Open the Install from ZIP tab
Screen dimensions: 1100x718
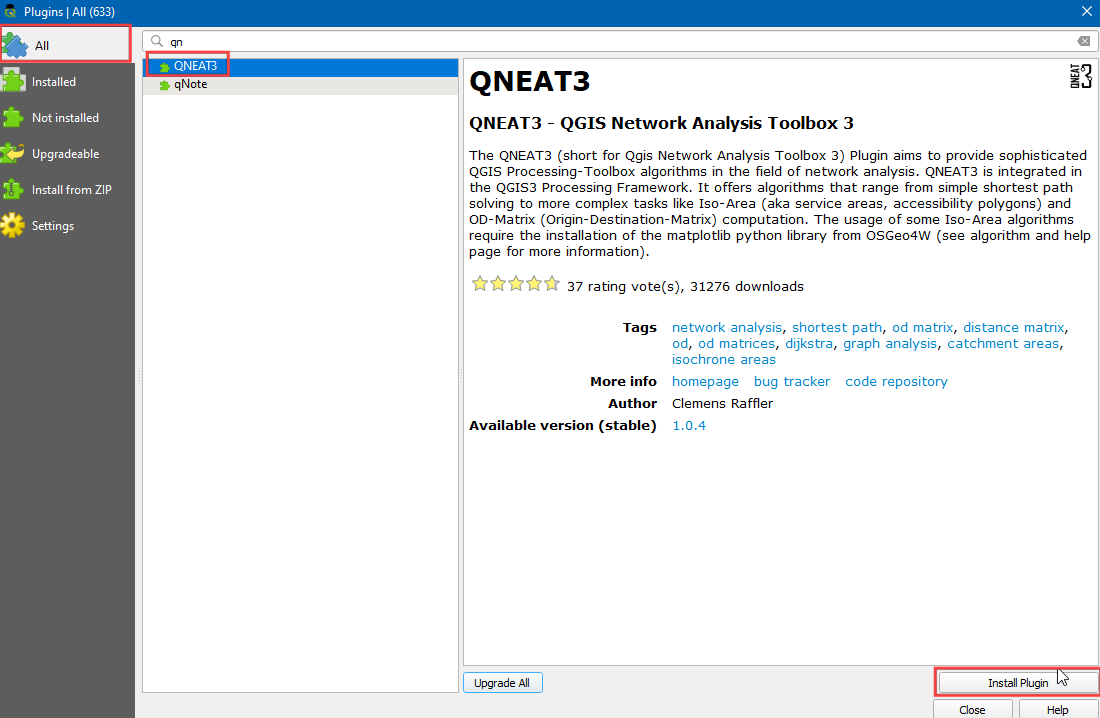tap(71, 190)
